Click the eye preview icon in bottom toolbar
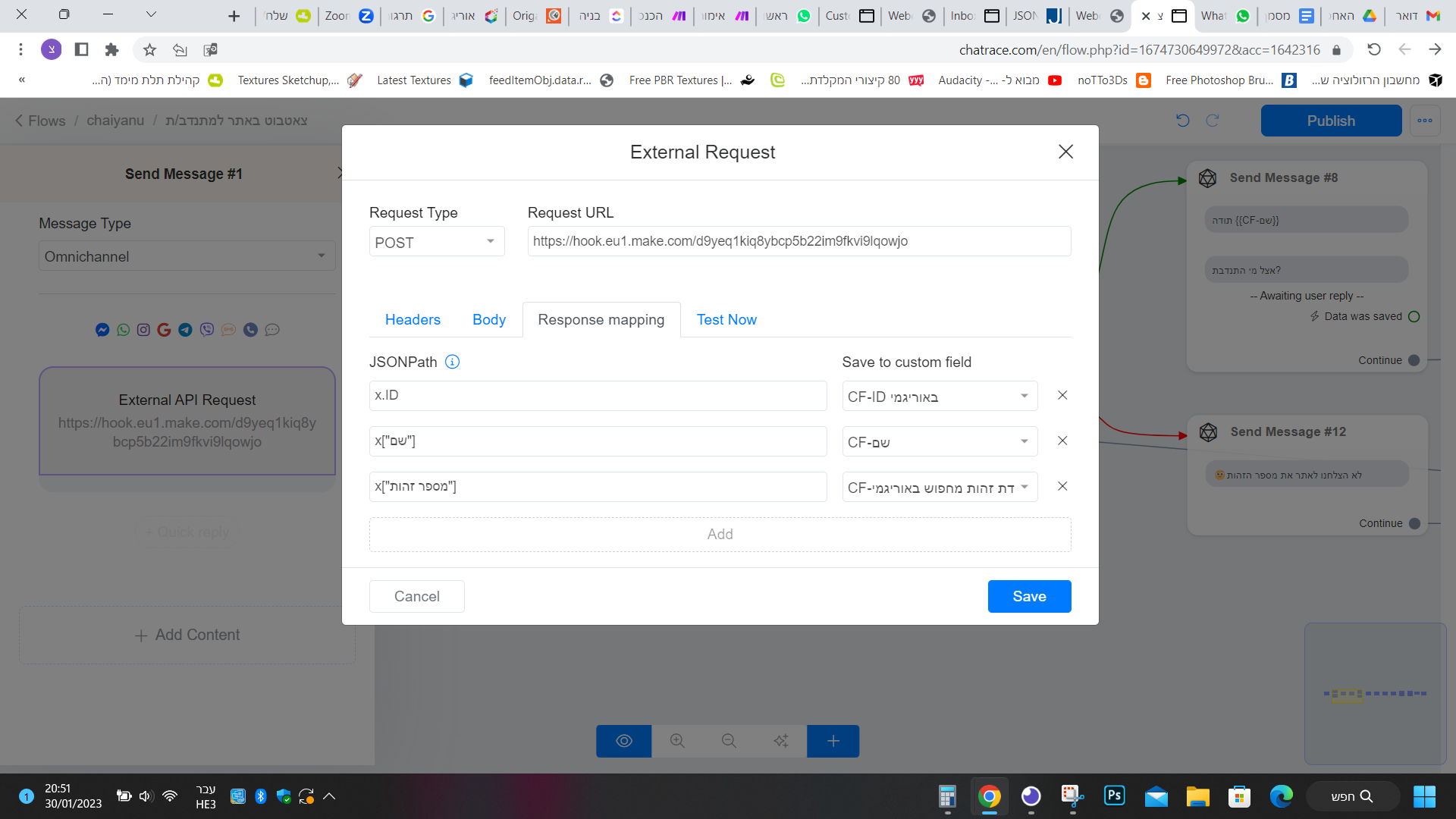 coord(623,741)
